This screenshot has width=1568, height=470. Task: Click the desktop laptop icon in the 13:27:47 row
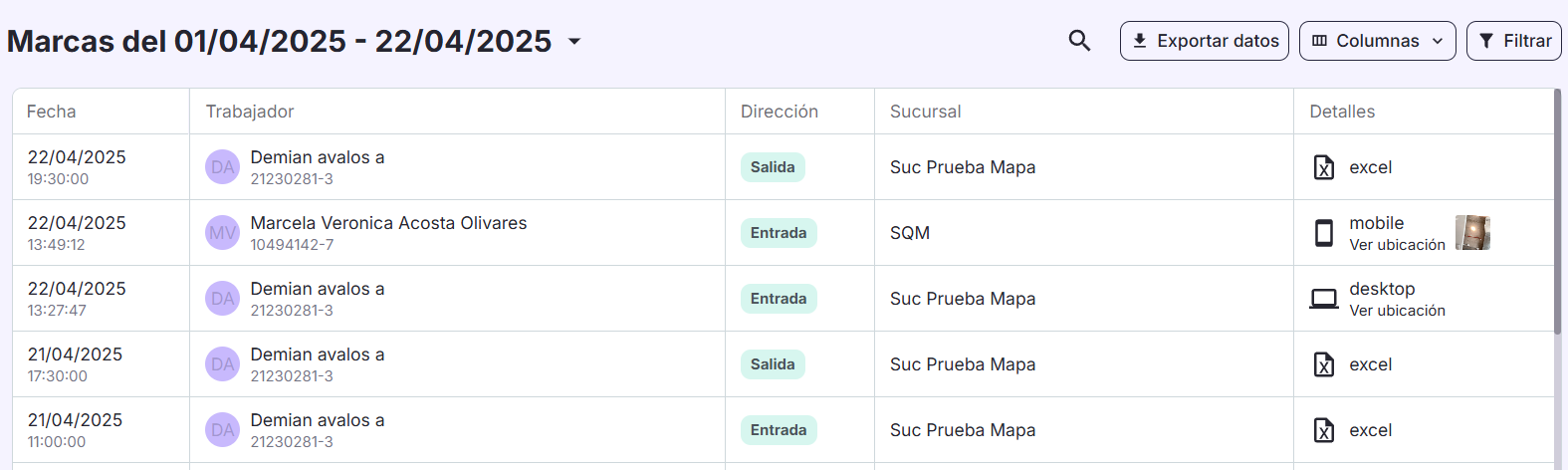[1324, 299]
